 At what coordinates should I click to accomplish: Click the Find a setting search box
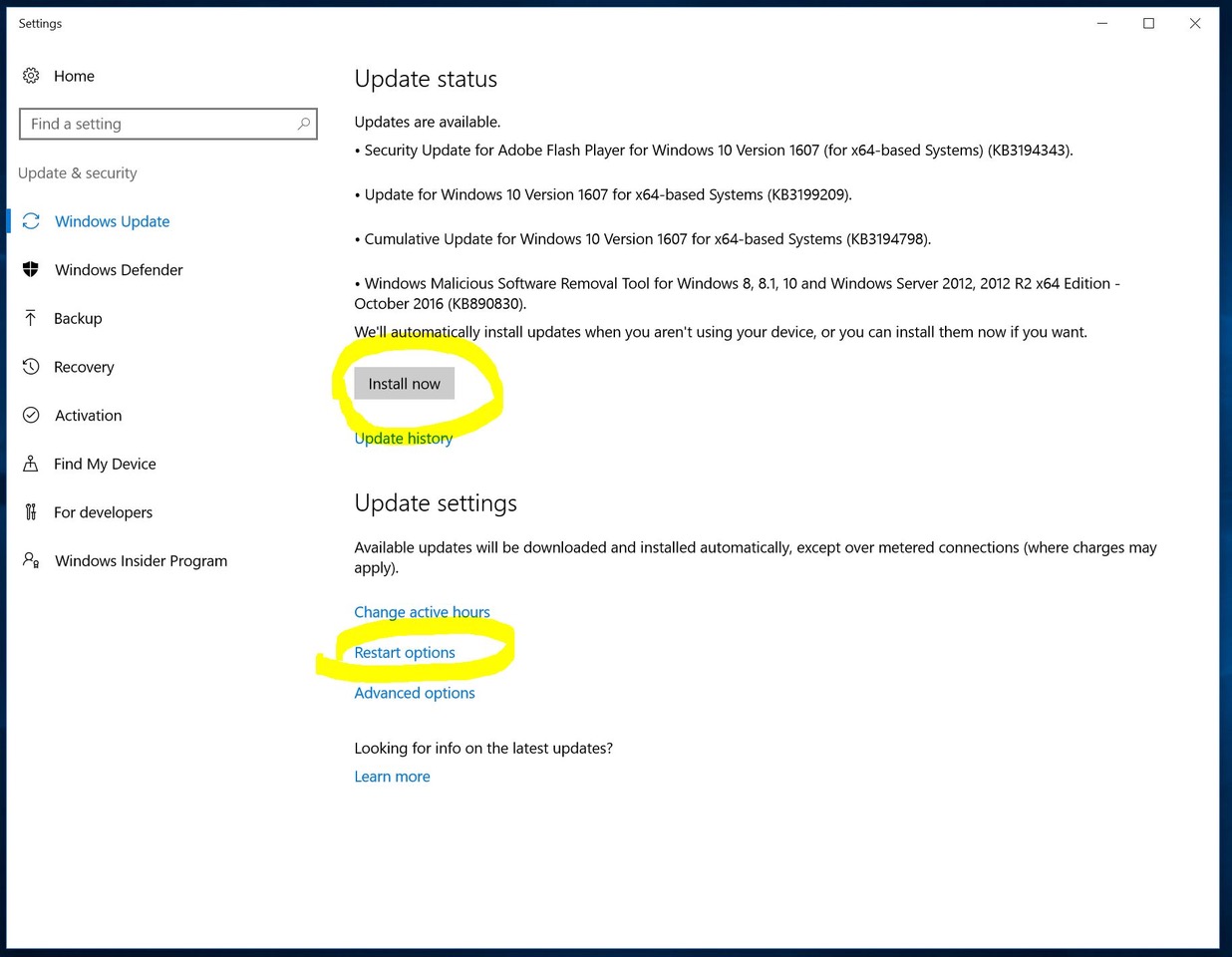point(167,124)
